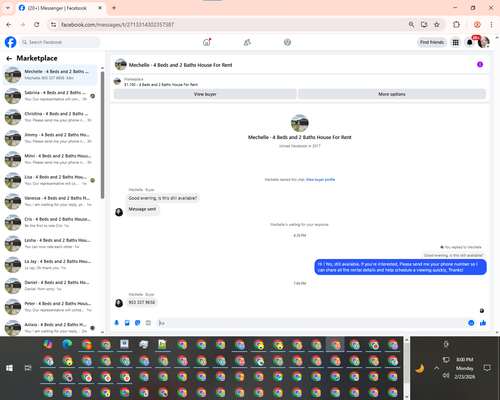Open the emoji picker in message box
Screen dimensions: 500x400
point(471,323)
